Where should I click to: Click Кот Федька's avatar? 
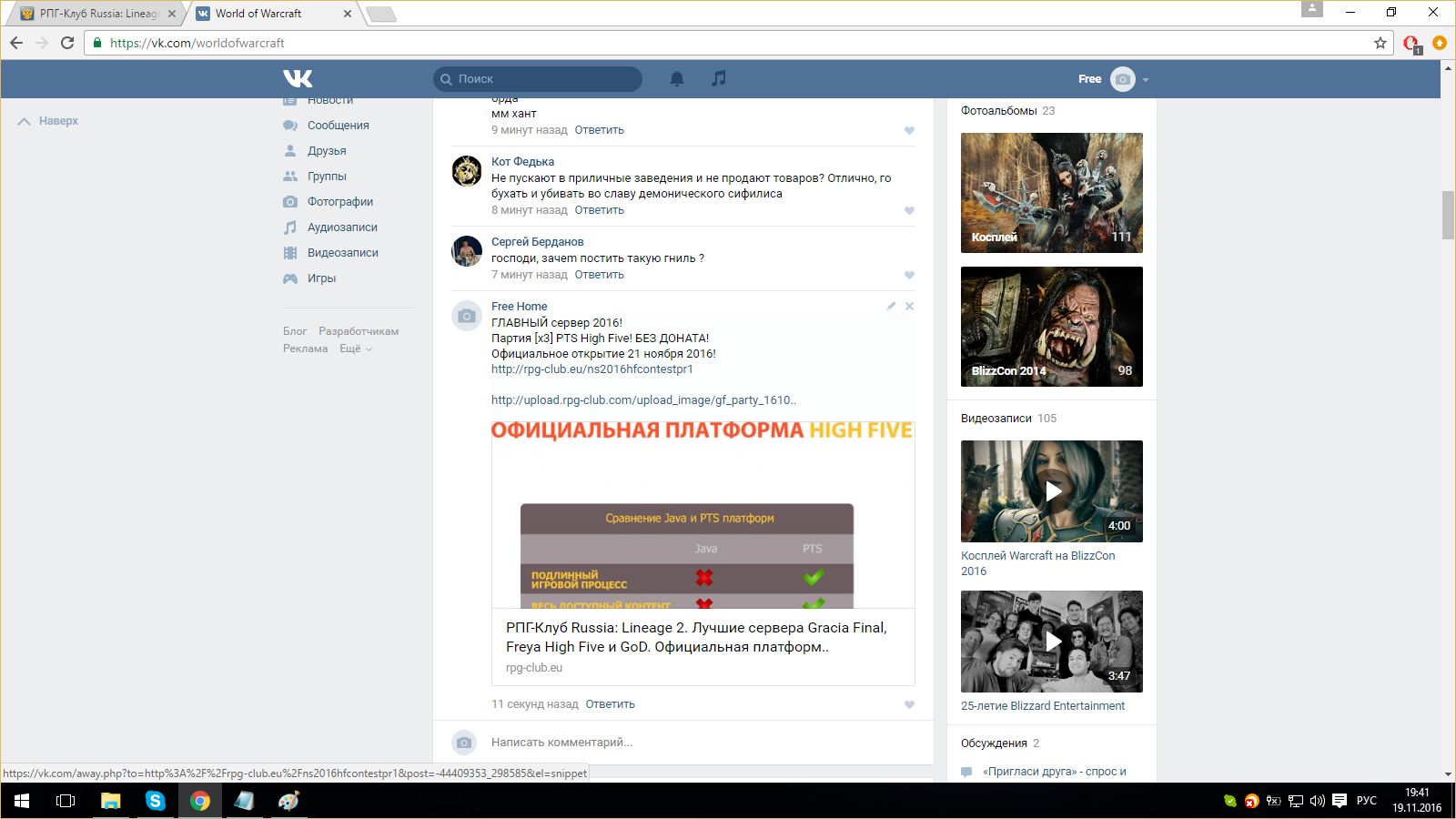pos(467,171)
